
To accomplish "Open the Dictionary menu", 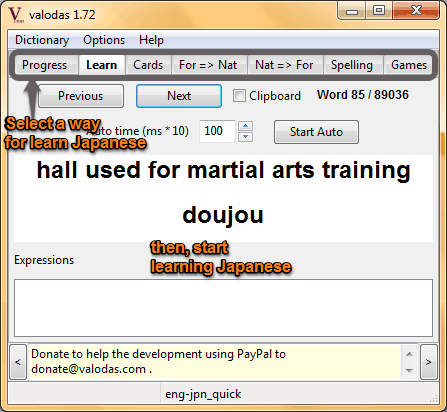I will tap(42, 40).
